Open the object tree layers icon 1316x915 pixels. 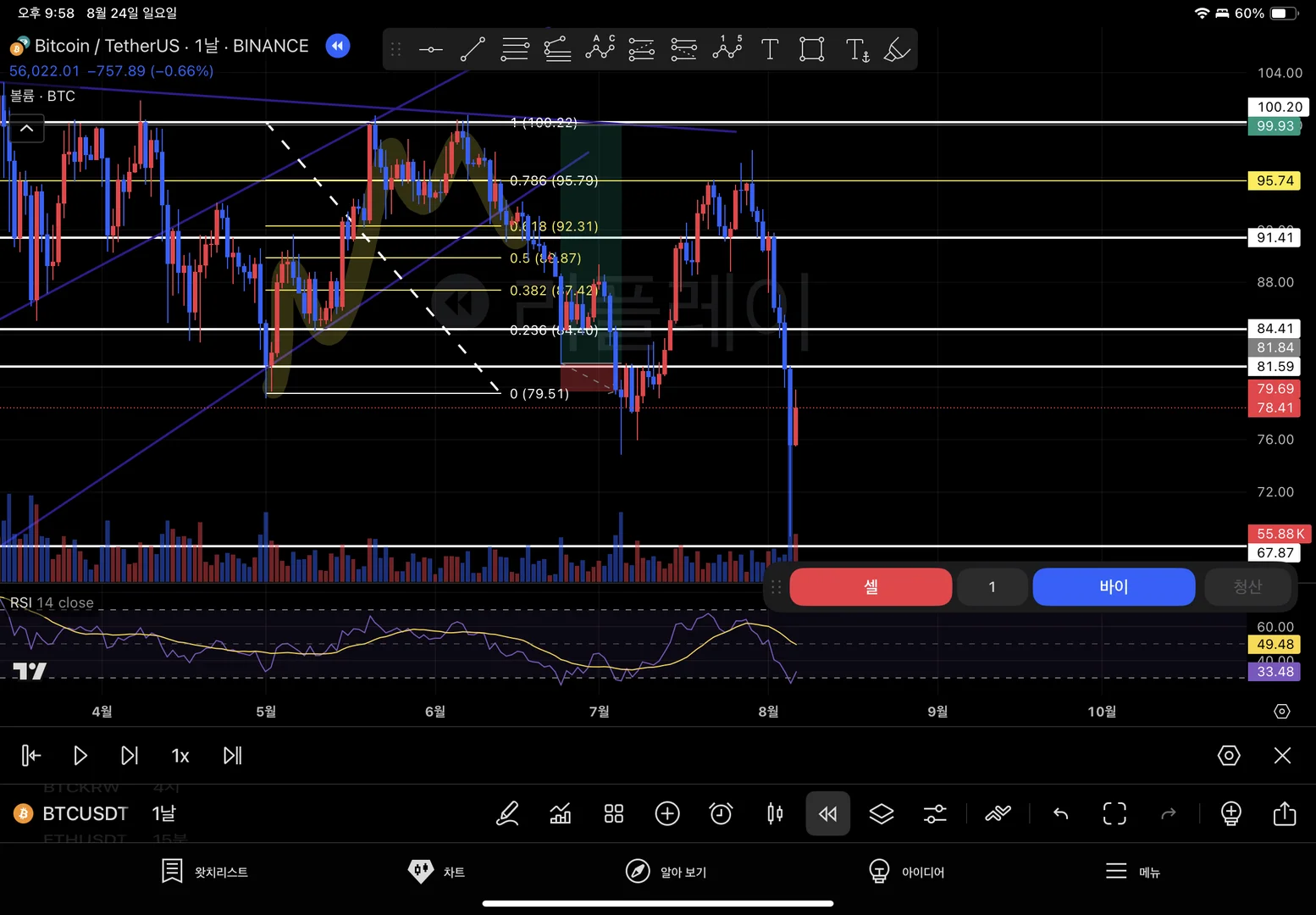pyautogui.click(x=882, y=813)
